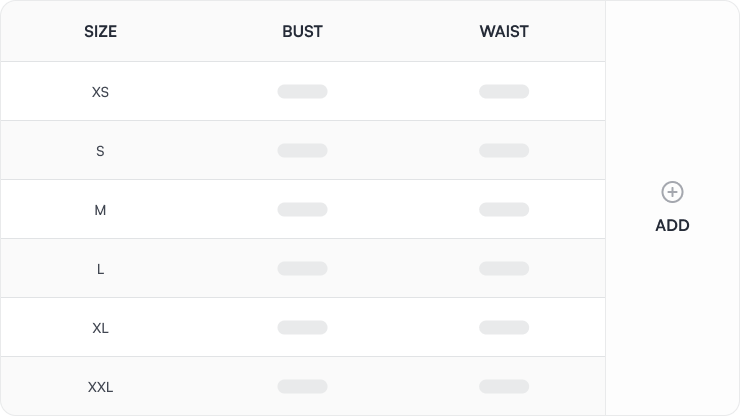Edit the bust placeholder for size L
Screen dimensions: 740x416
click(x=303, y=269)
